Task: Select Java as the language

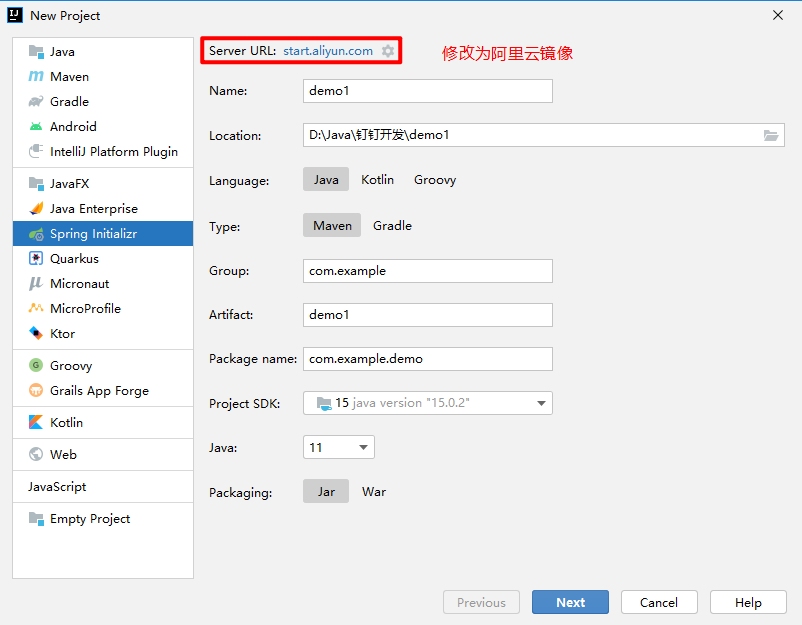Action: click(326, 180)
